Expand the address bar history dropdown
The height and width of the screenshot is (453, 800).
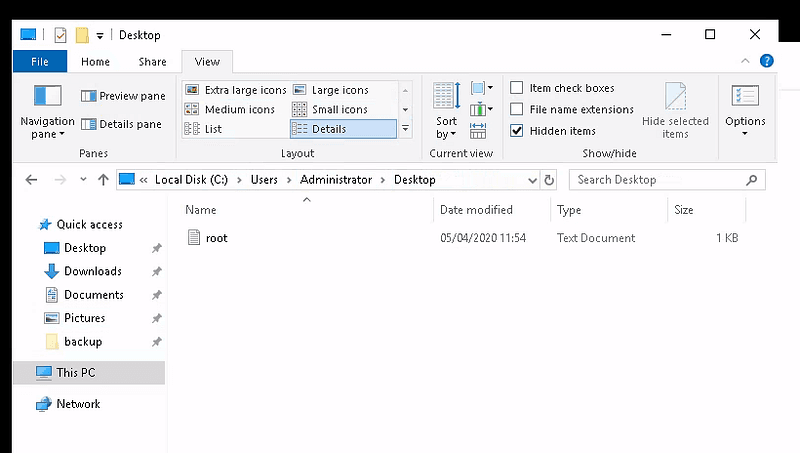pos(531,180)
